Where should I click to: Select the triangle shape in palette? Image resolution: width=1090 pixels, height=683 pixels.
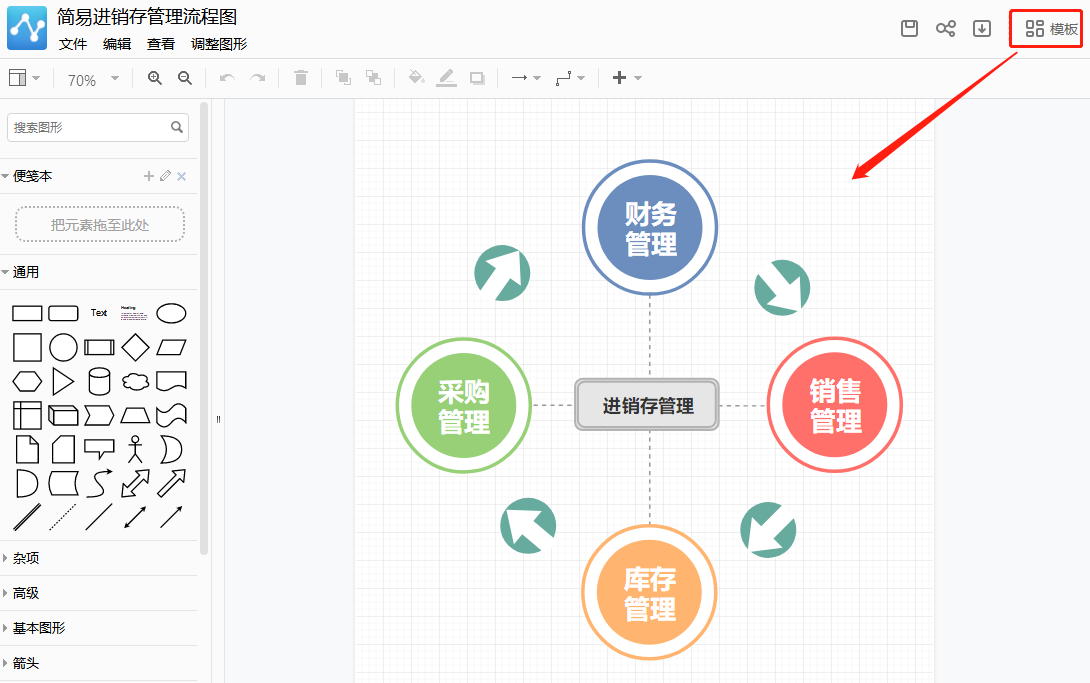[x=63, y=381]
